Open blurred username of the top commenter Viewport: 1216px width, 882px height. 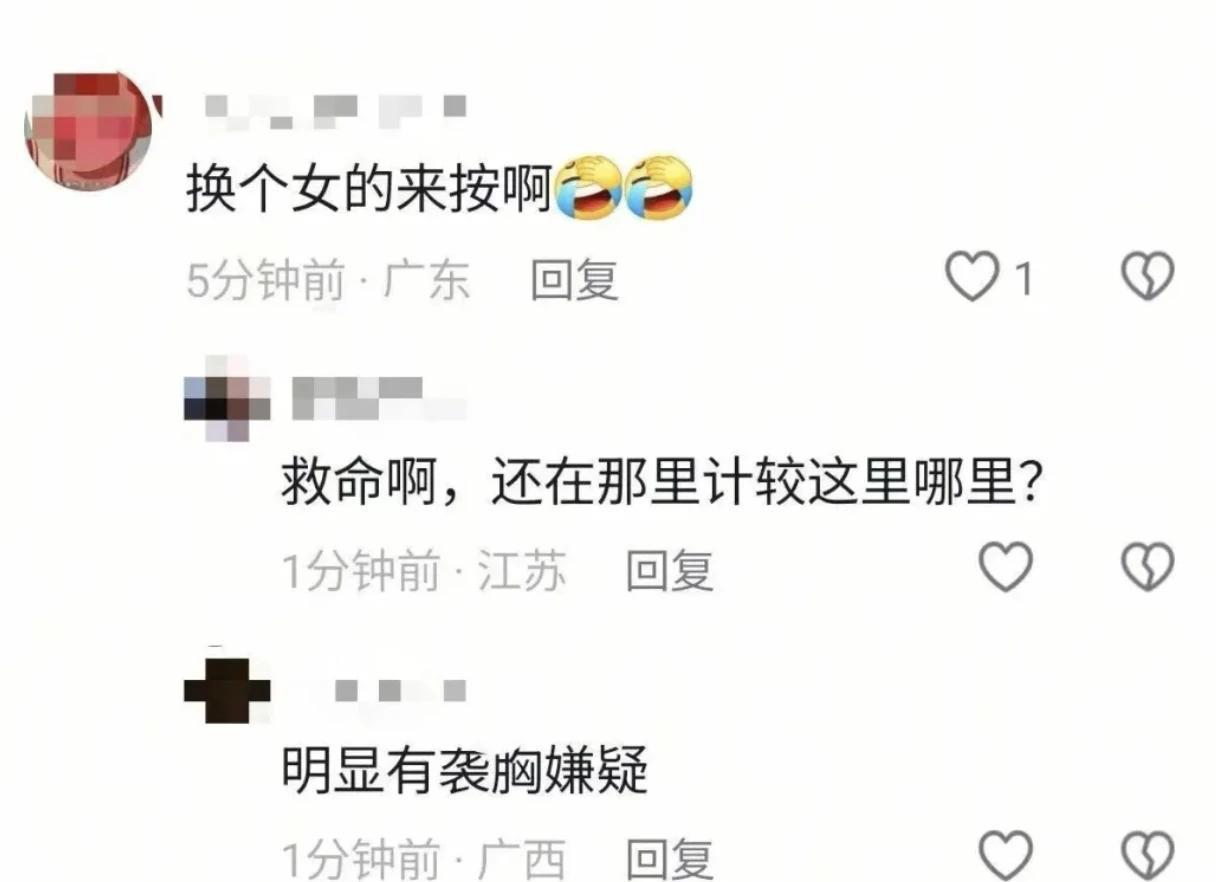335,108
